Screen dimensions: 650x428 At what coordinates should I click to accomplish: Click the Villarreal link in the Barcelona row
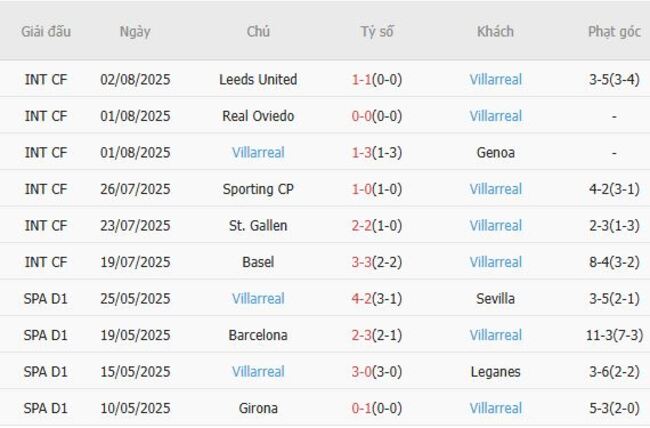tap(495, 335)
